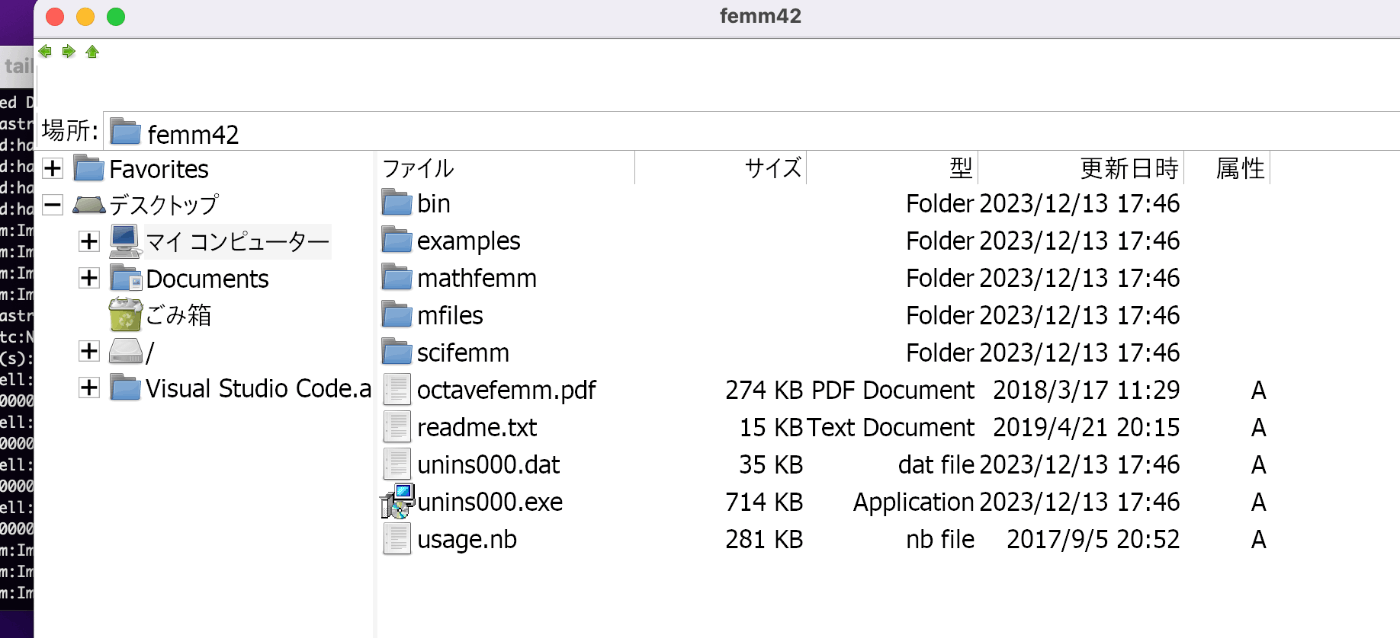1400x638 pixels.
Task: Sort by the サイズ column header
Action: click(x=773, y=168)
